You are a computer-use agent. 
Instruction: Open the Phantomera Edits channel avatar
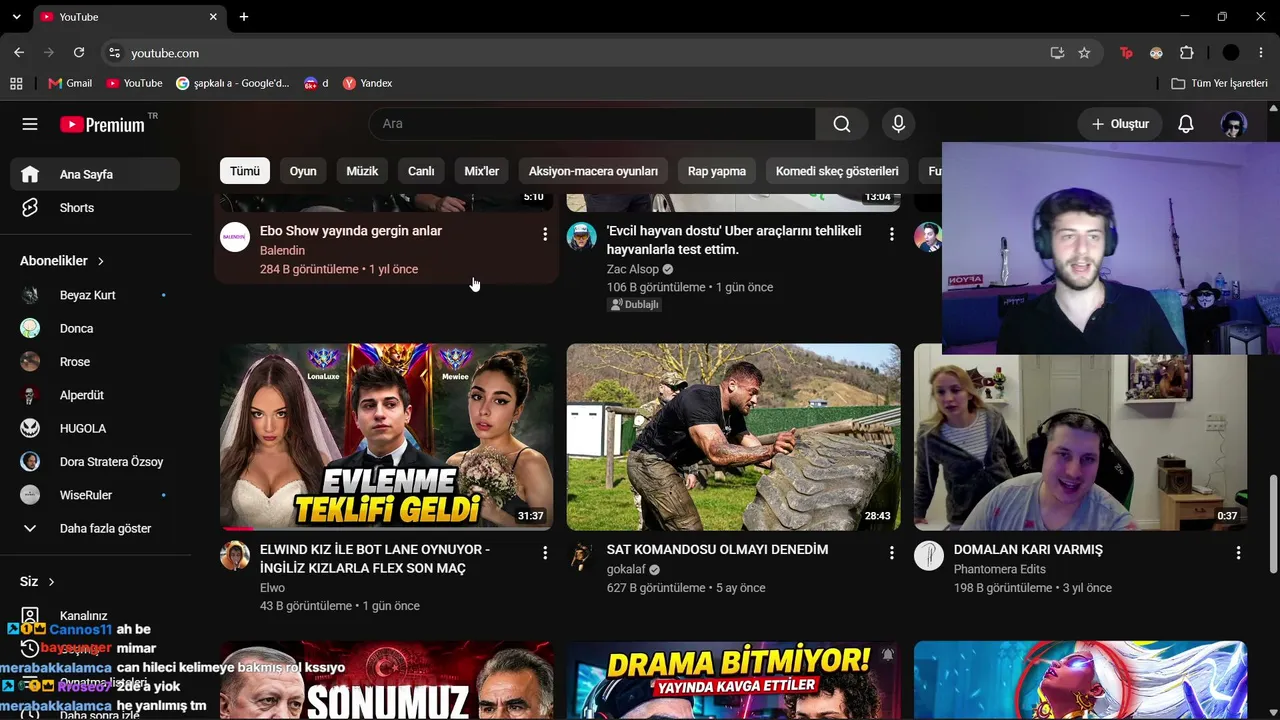929,556
